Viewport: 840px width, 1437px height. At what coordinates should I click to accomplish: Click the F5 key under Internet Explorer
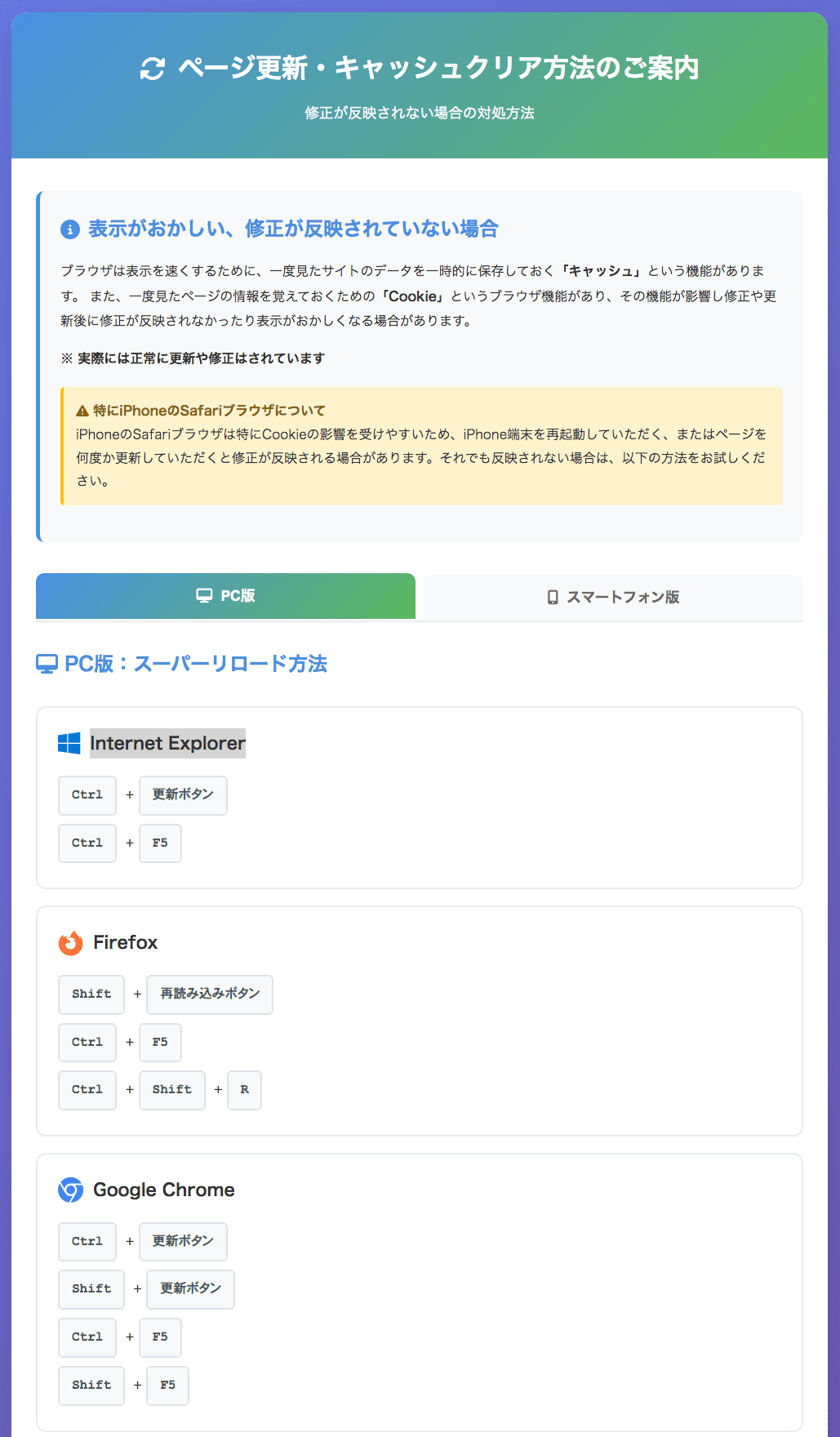(x=160, y=843)
